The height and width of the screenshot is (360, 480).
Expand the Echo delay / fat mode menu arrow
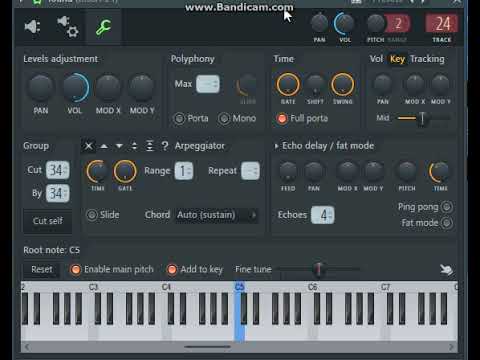276,146
